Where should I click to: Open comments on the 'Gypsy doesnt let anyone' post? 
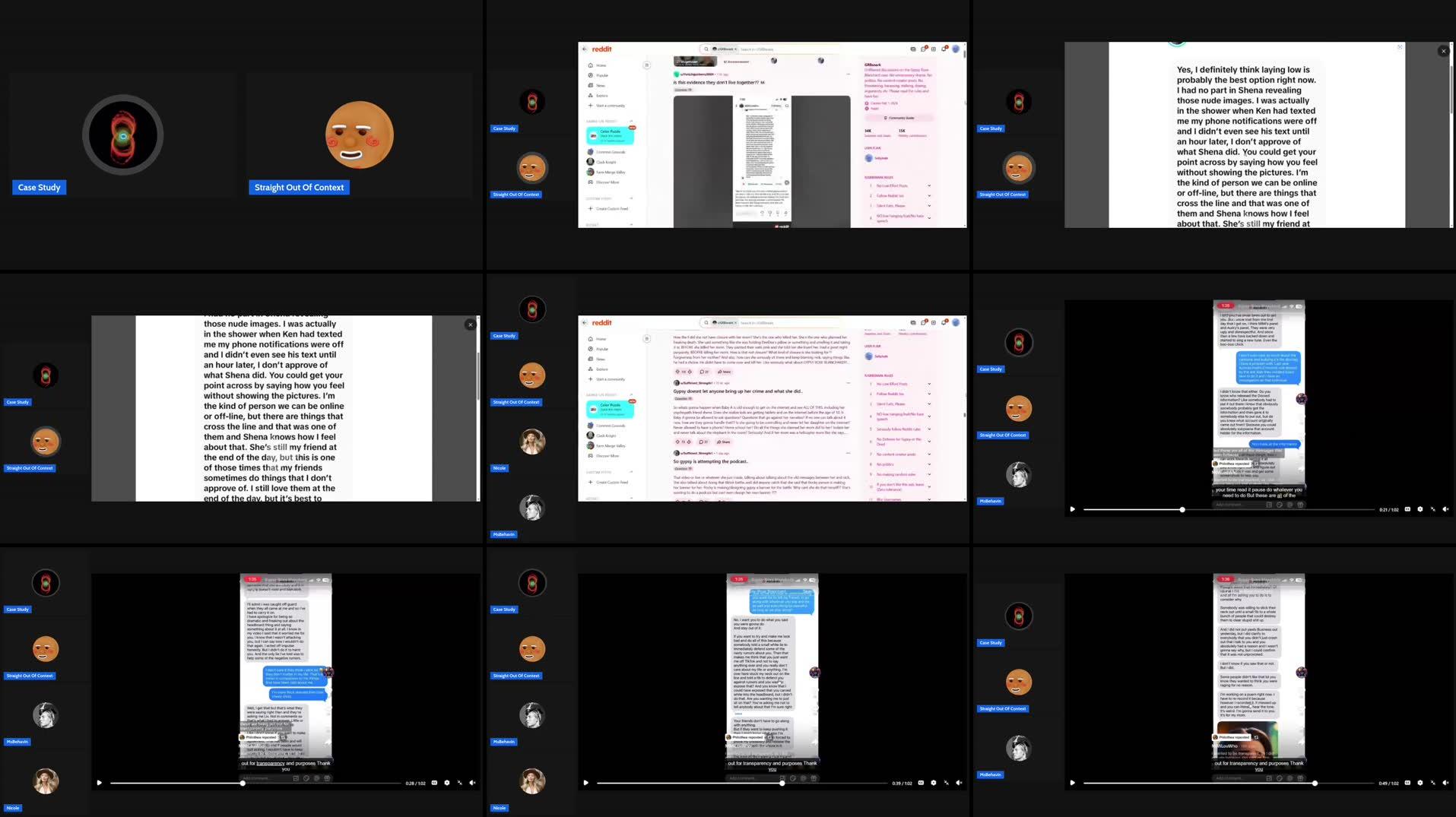click(703, 442)
